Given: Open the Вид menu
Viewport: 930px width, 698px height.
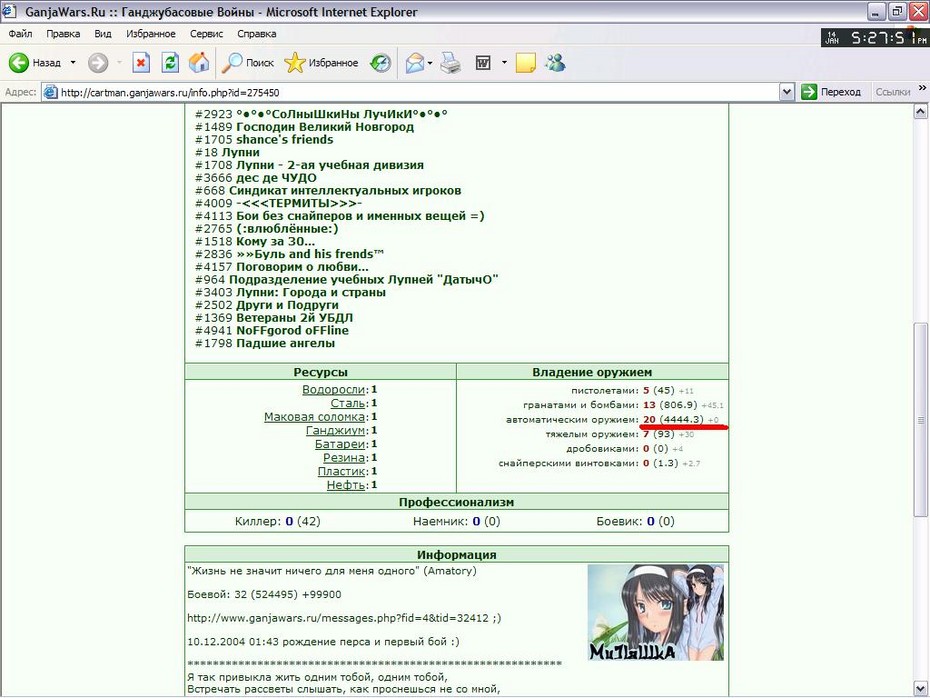Looking at the screenshot, I should click(103, 34).
